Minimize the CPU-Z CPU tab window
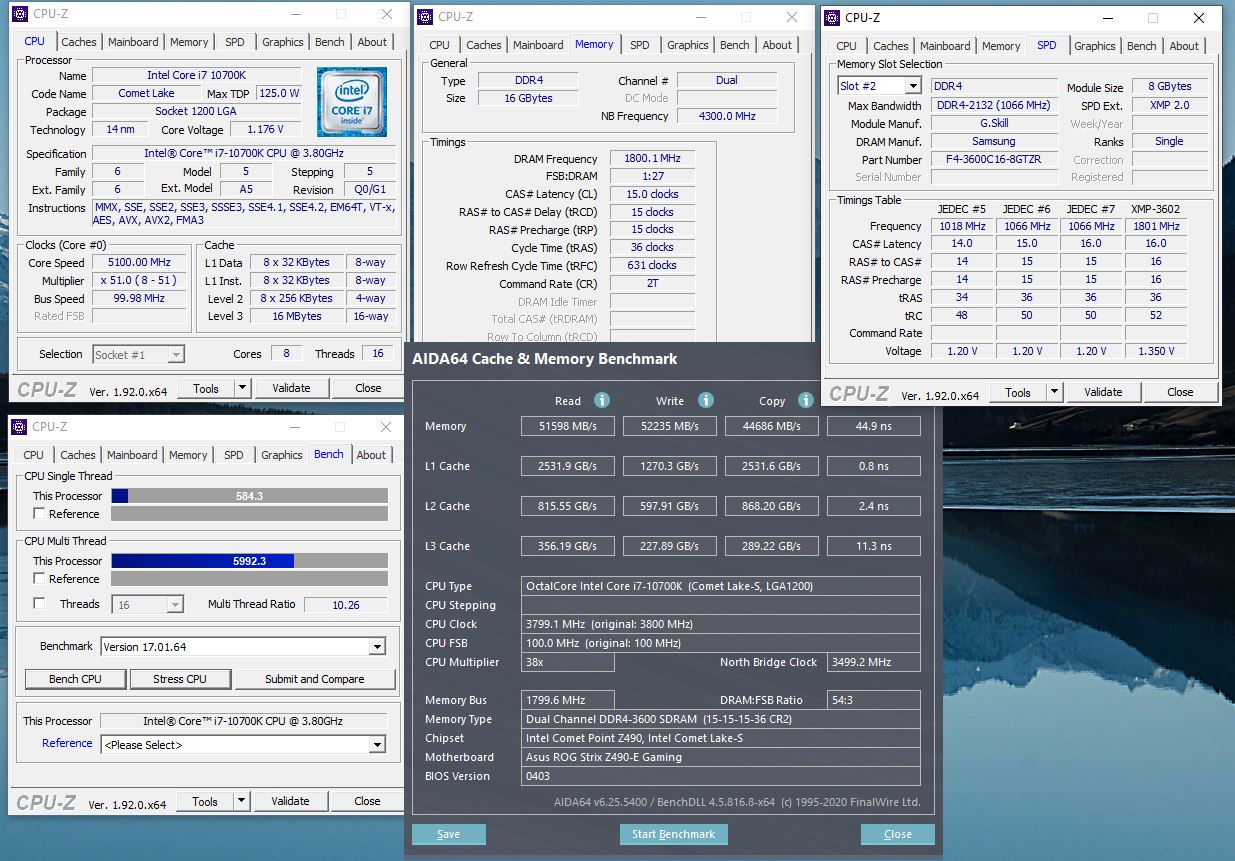Image resolution: width=1235 pixels, height=861 pixels. 295,15
